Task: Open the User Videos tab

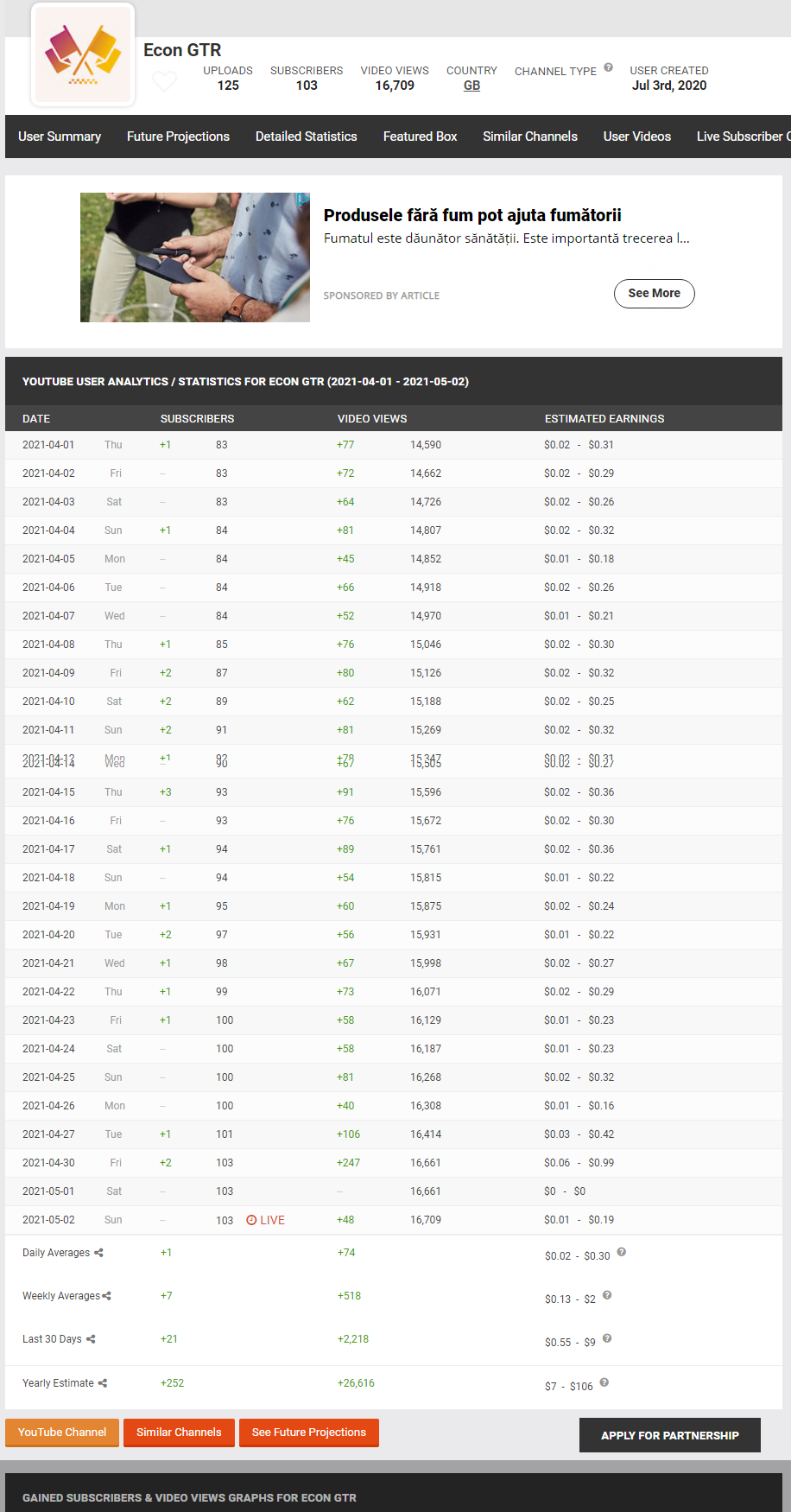Action: click(x=637, y=137)
